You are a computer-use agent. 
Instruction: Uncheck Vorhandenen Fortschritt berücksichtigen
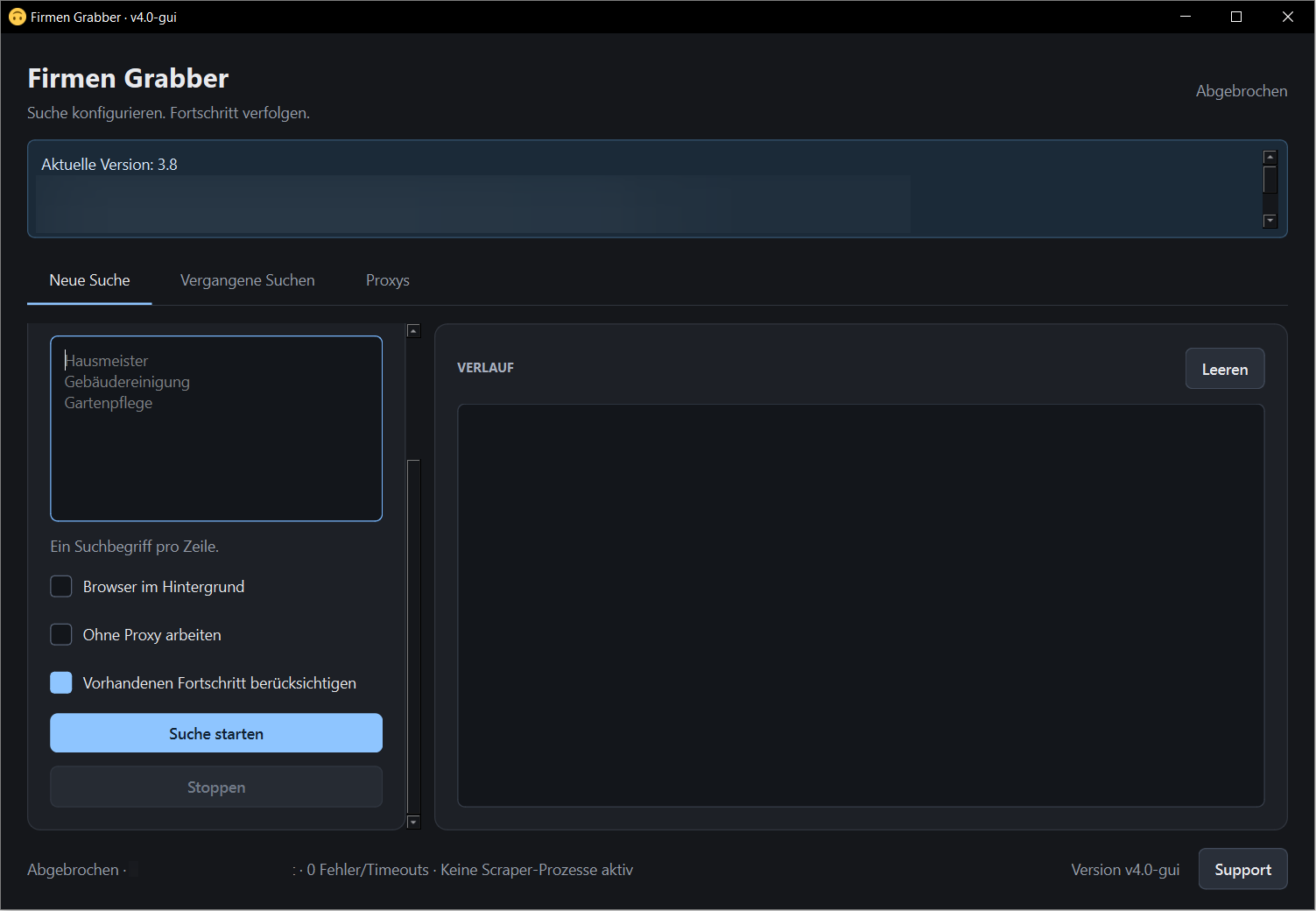61,682
